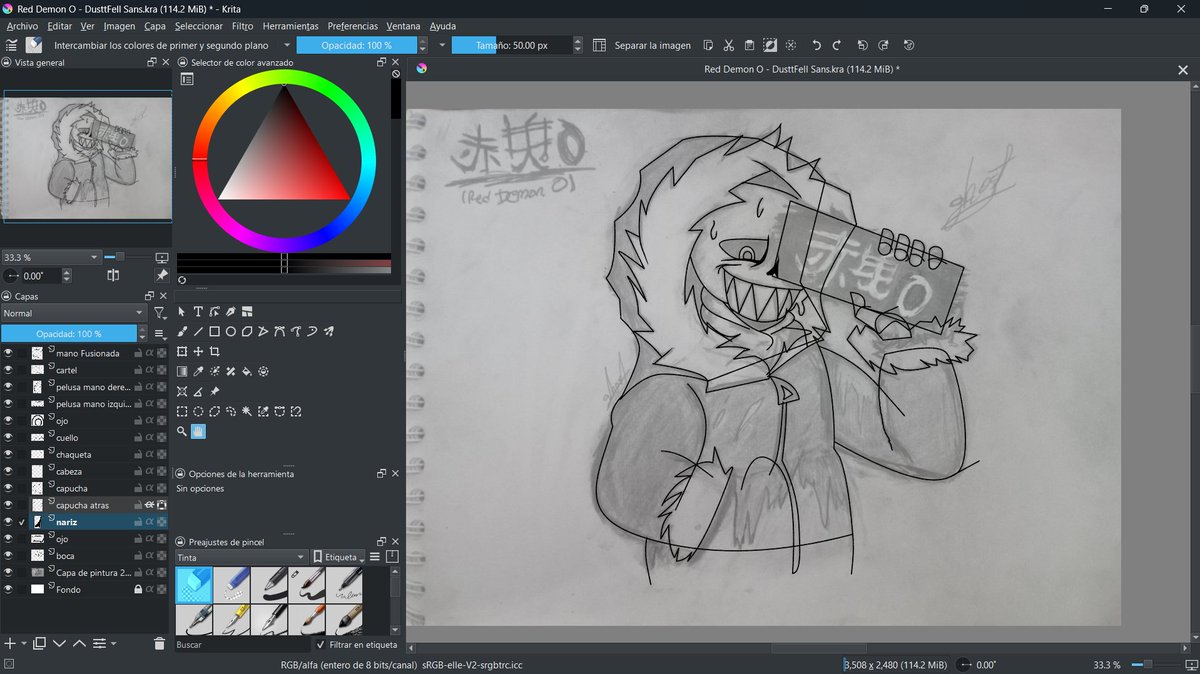Hide the 'Fondo' layer
Viewport: 1200px width, 674px height.
tap(8, 590)
